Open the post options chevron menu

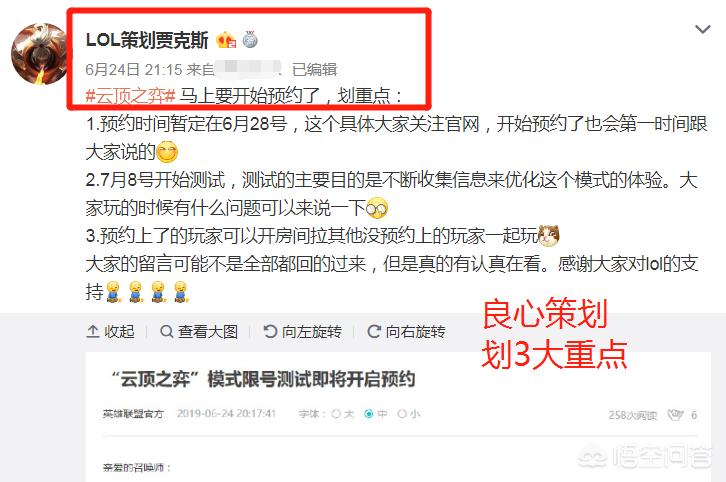click(703, 30)
